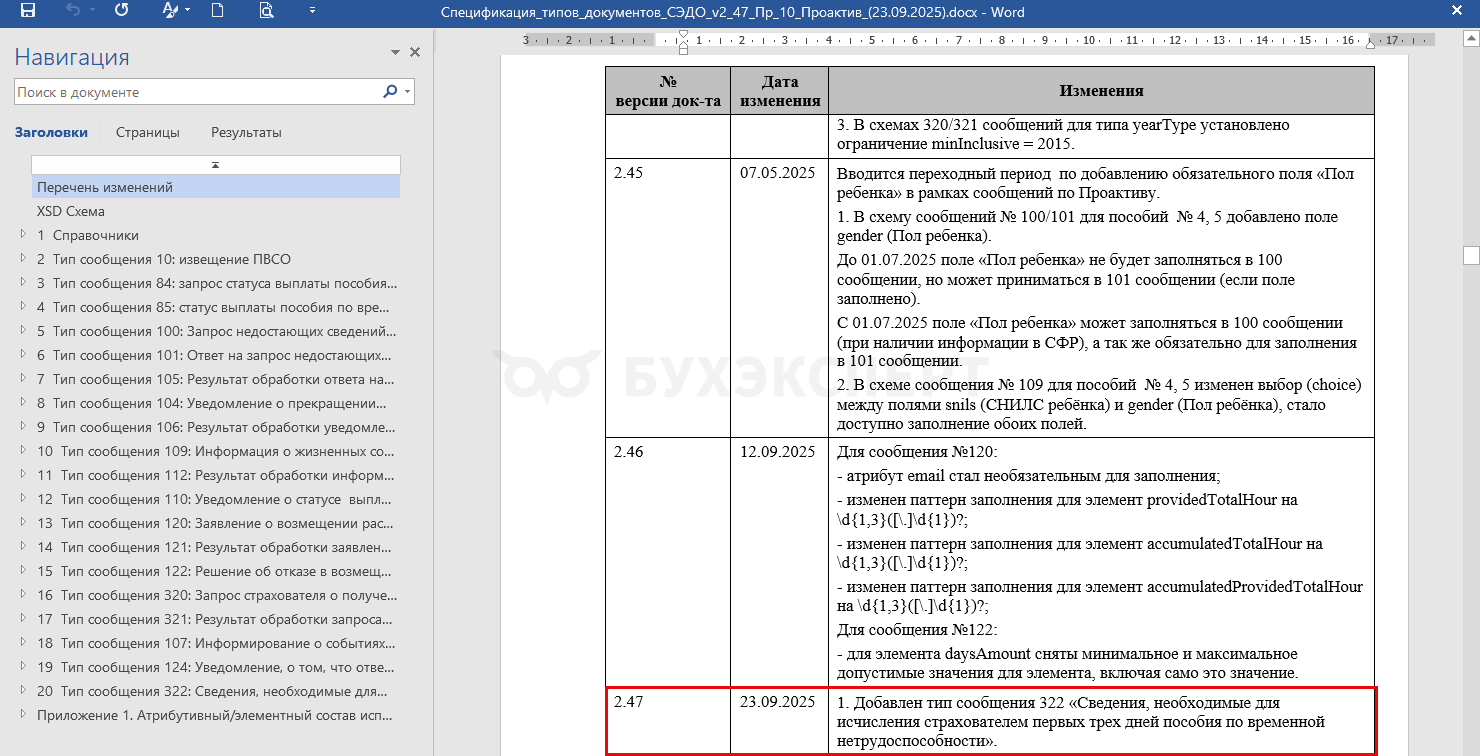
Task: Open print preview with the magnifier-page icon
Action: [266, 11]
